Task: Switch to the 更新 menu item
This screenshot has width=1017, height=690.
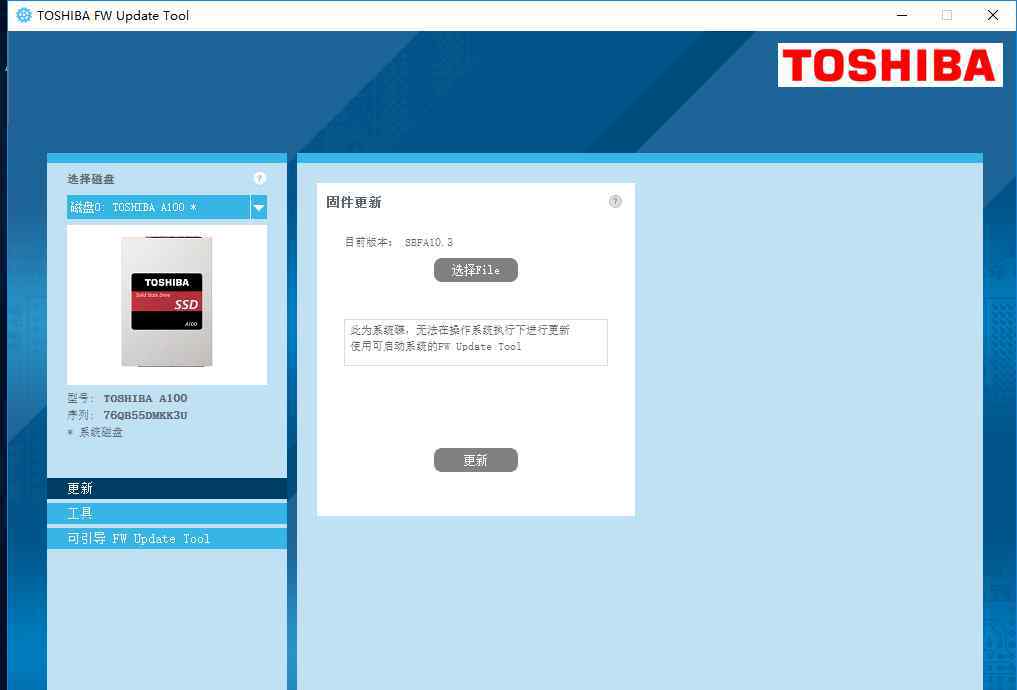Action: 167,488
